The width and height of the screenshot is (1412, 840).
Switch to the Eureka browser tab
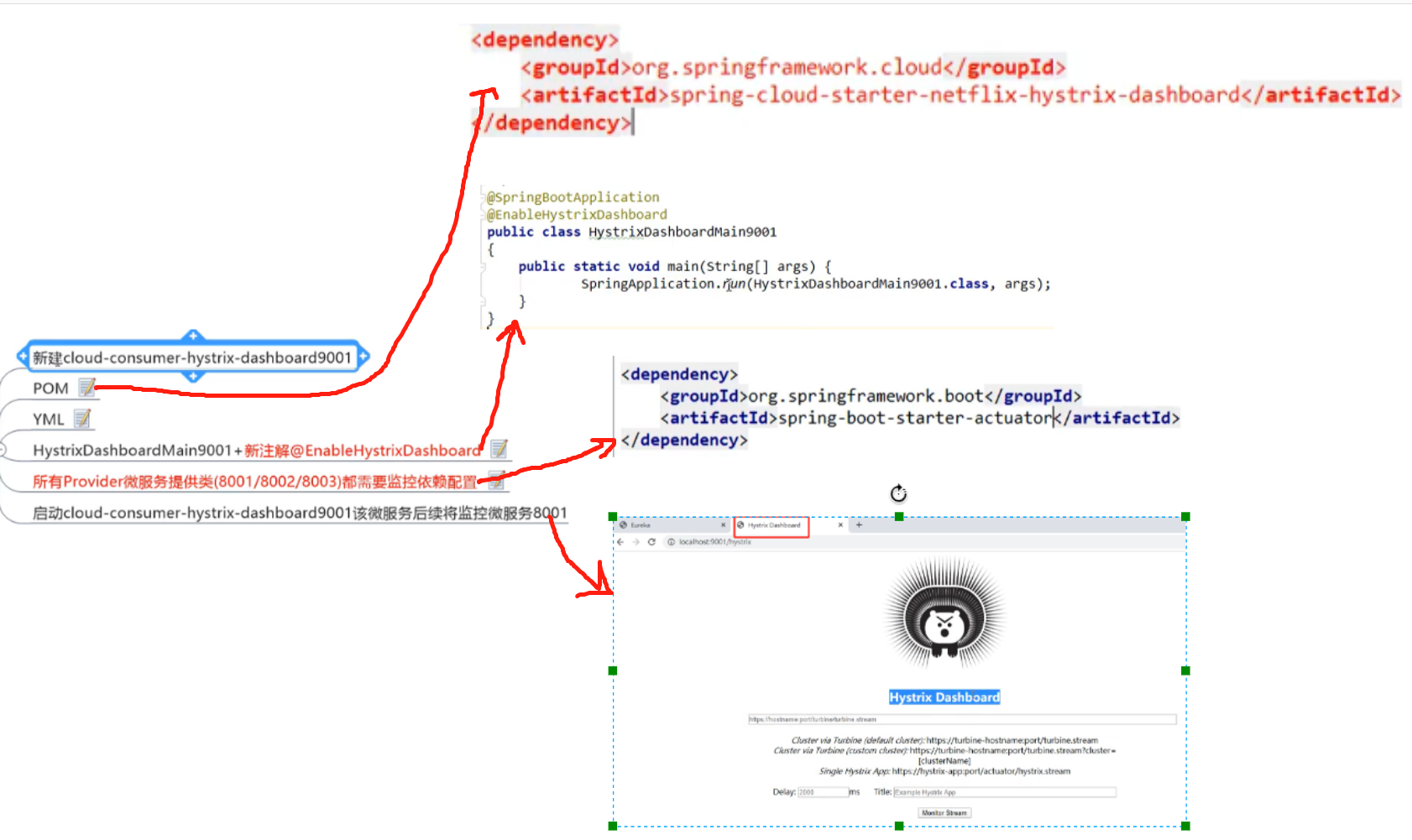[672, 525]
